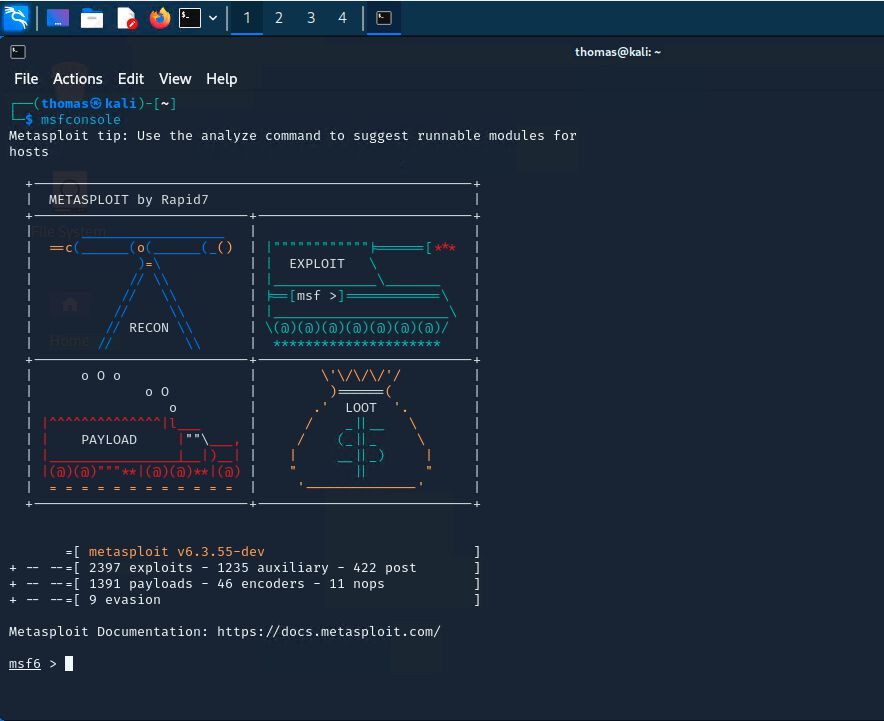Click the blue app icon beside the Kali menu

(56, 17)
